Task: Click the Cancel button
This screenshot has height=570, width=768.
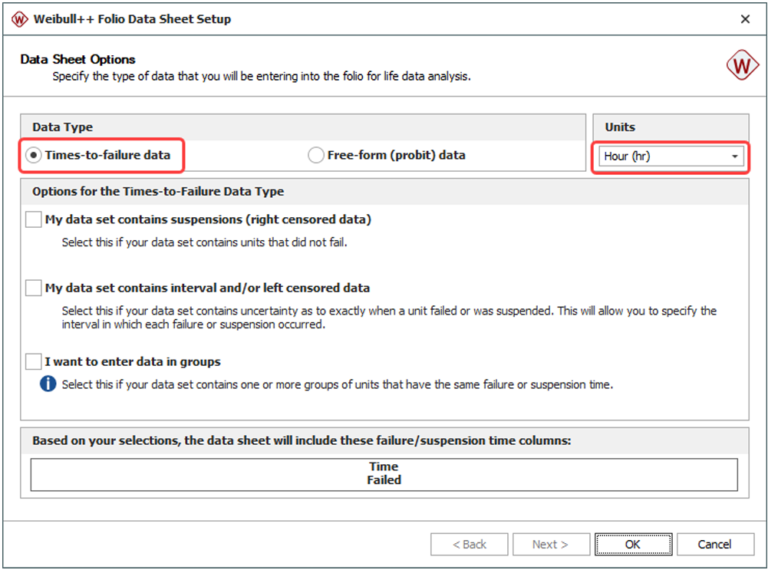Action: click(715, 544)
